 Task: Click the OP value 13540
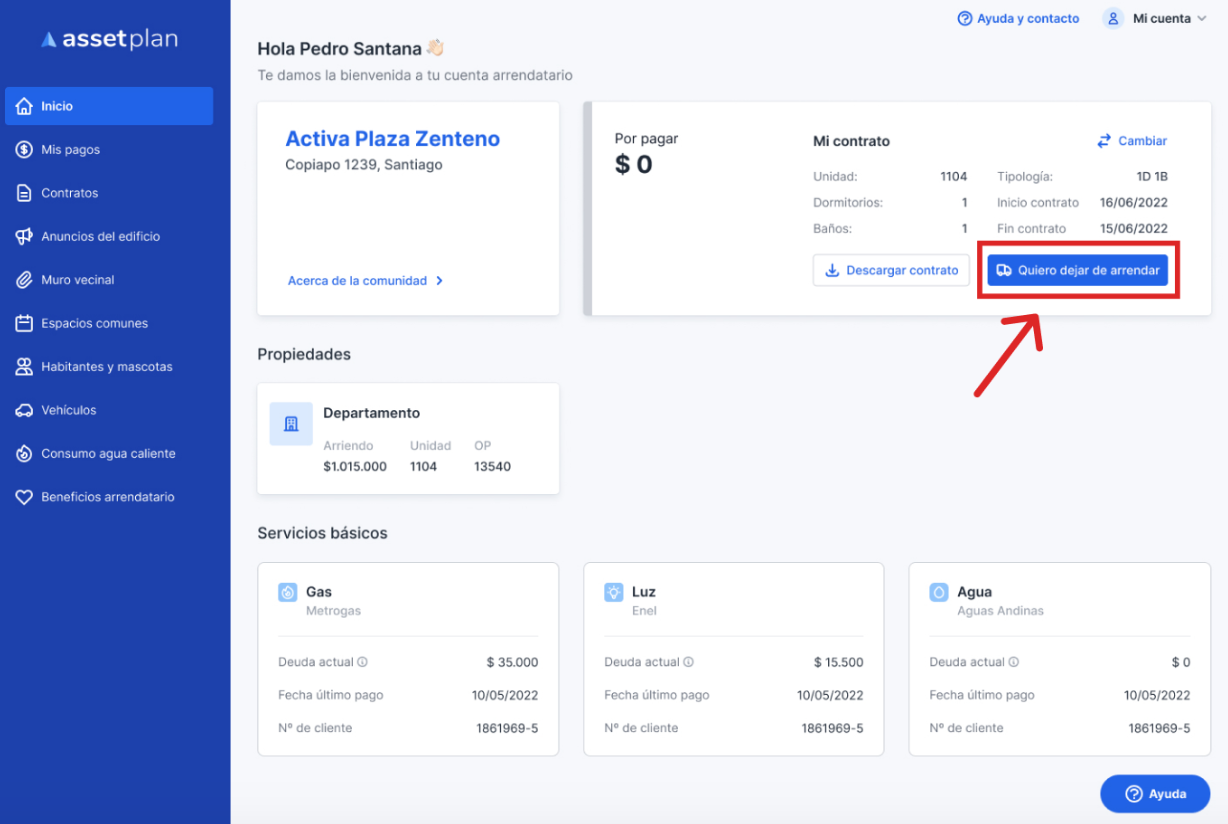click(x=493, y=466)
